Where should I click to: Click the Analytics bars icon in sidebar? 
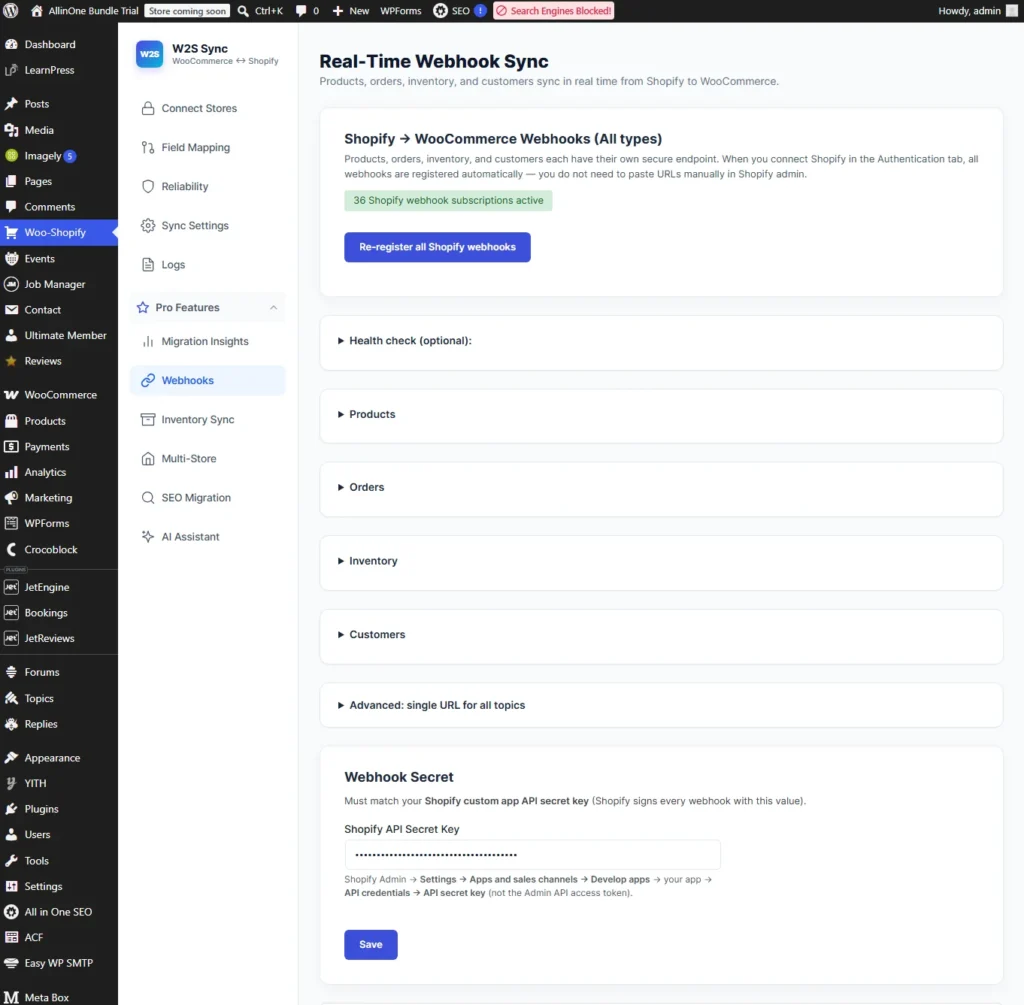click(11, 472)
